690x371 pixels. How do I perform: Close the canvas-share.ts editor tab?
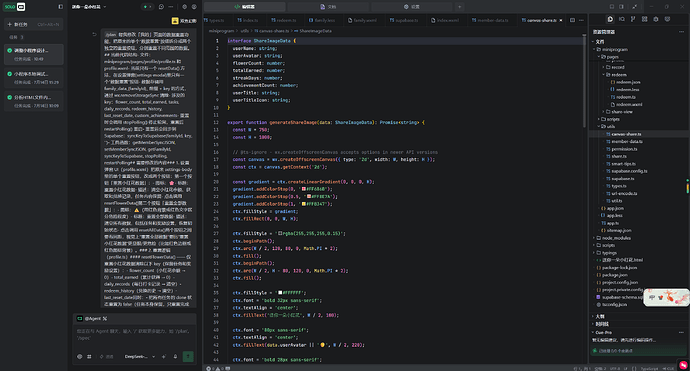(x=561, y=20)
